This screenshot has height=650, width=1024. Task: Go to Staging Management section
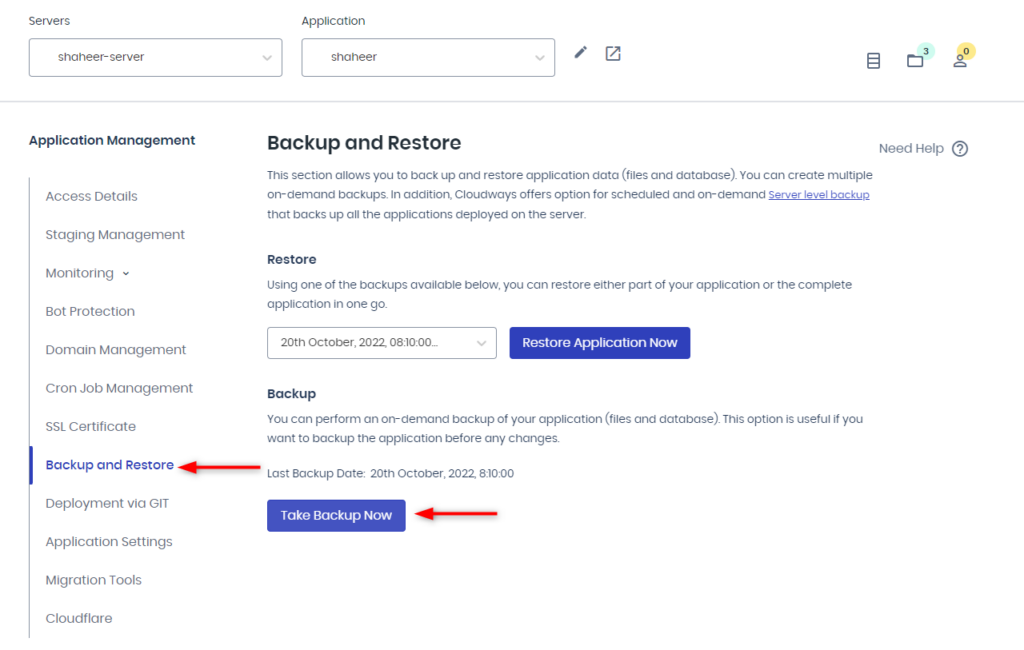tap(115, 235)
